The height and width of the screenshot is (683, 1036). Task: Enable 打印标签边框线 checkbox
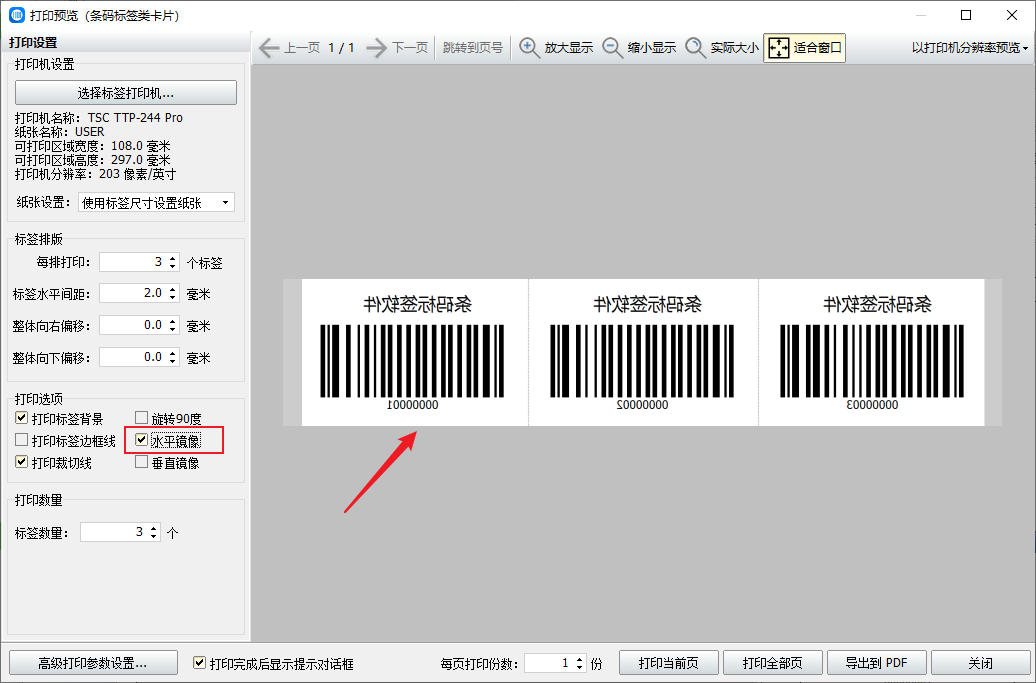pos(21,440)
